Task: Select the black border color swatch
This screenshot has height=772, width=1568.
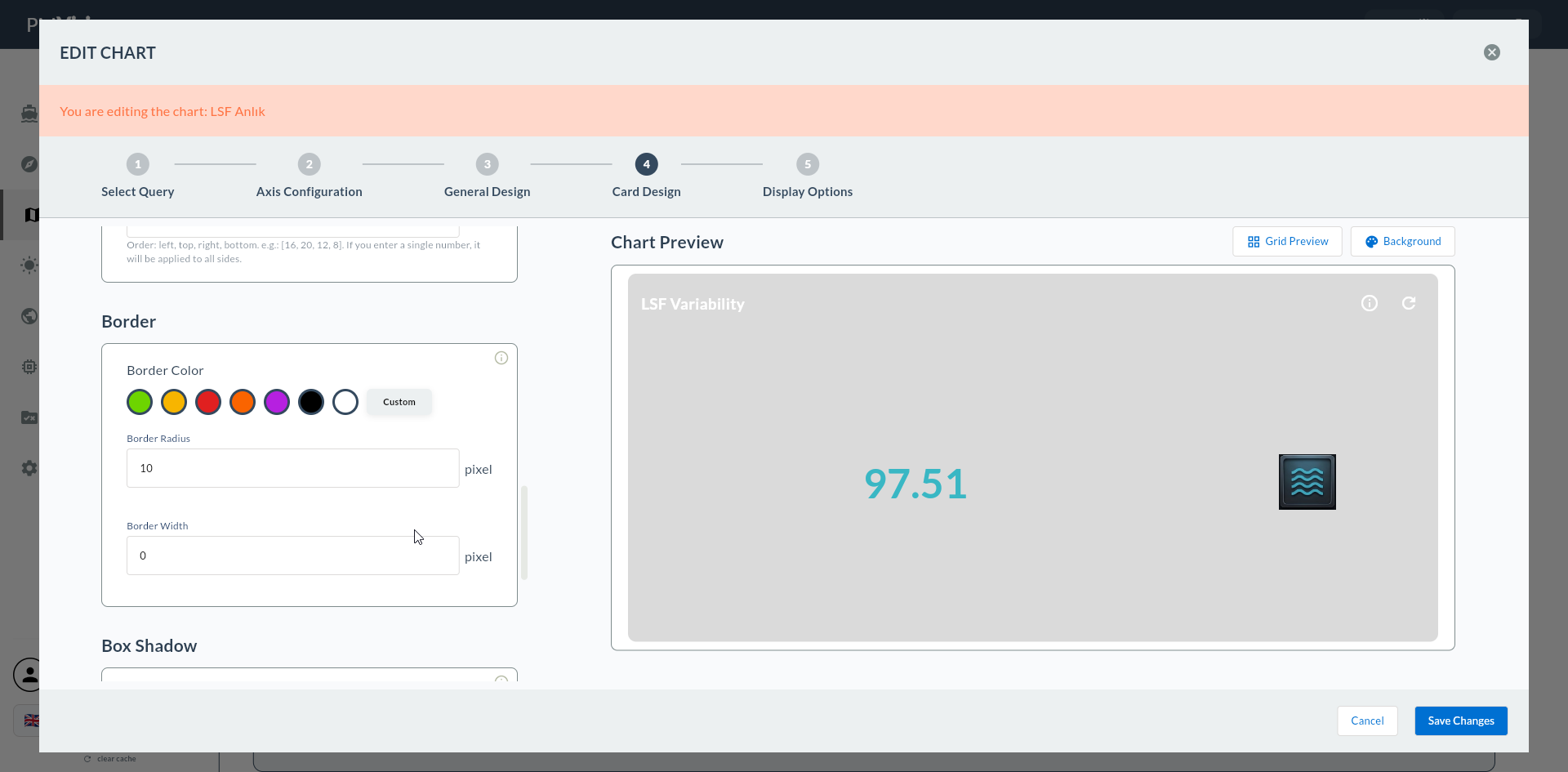Action: click(311, 402)
